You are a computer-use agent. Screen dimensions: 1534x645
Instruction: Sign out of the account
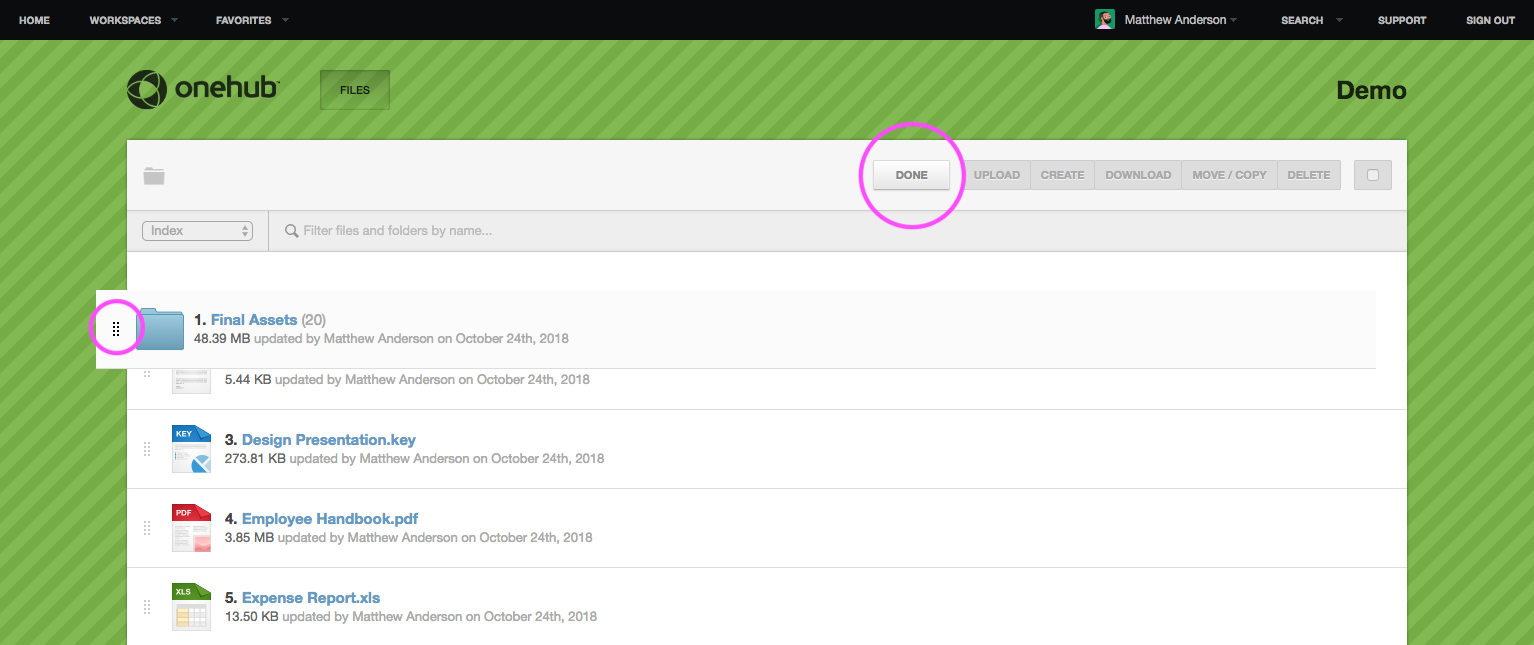1491,20
